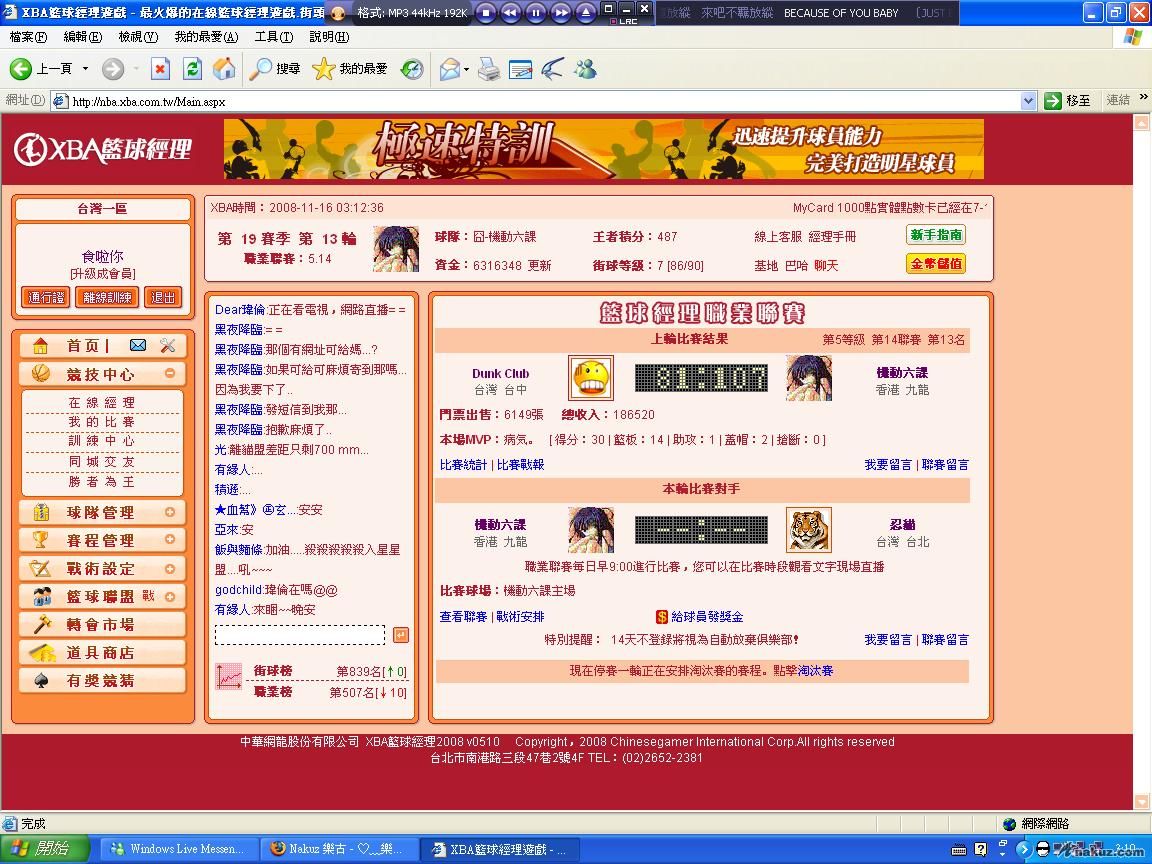Switch to Windows Live Messenger taskbar button
Viewport: 1152px width, 864px height.
[x=177, y=849]
